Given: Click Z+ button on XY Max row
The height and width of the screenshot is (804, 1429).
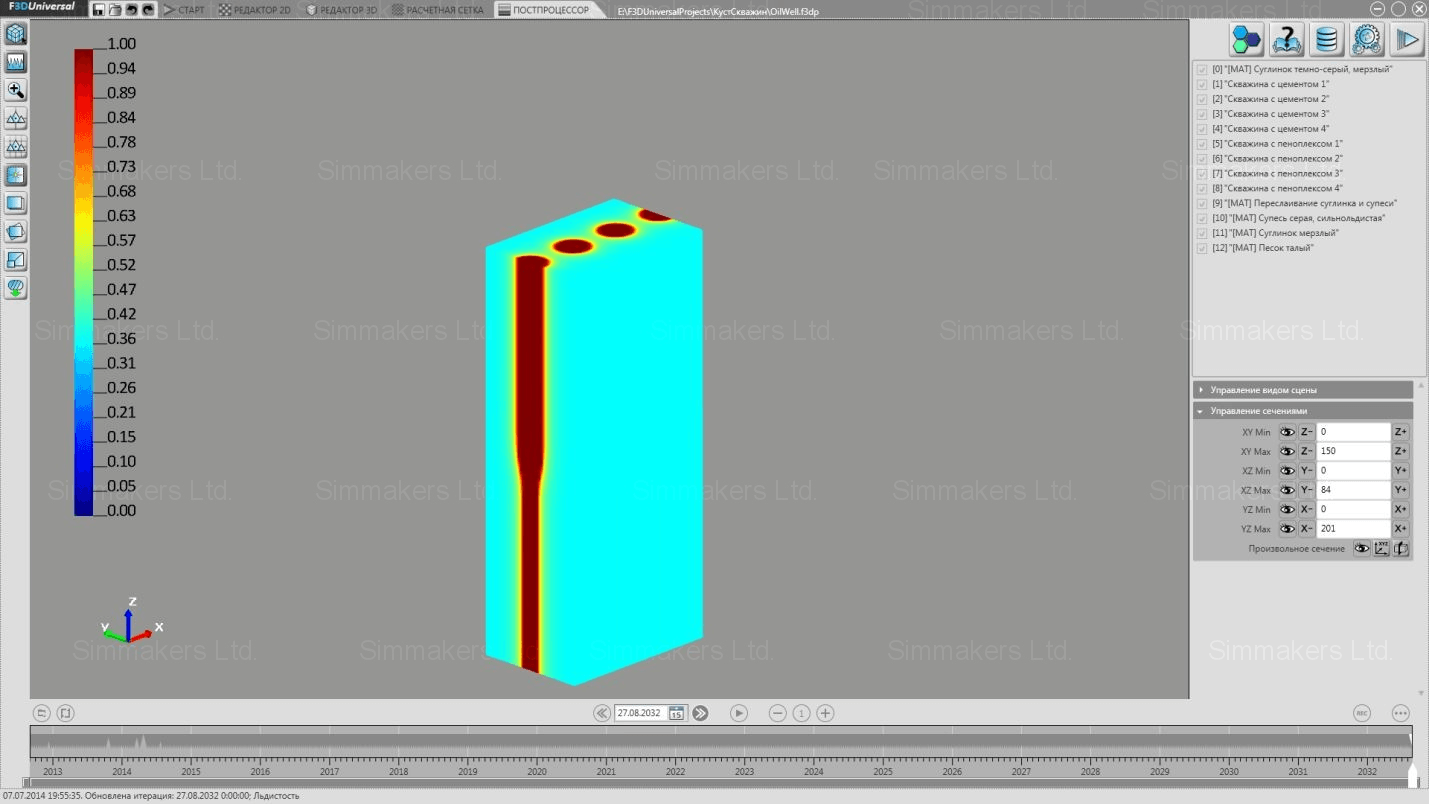Looking at the screenshot, I should [x=1401, y=451].
